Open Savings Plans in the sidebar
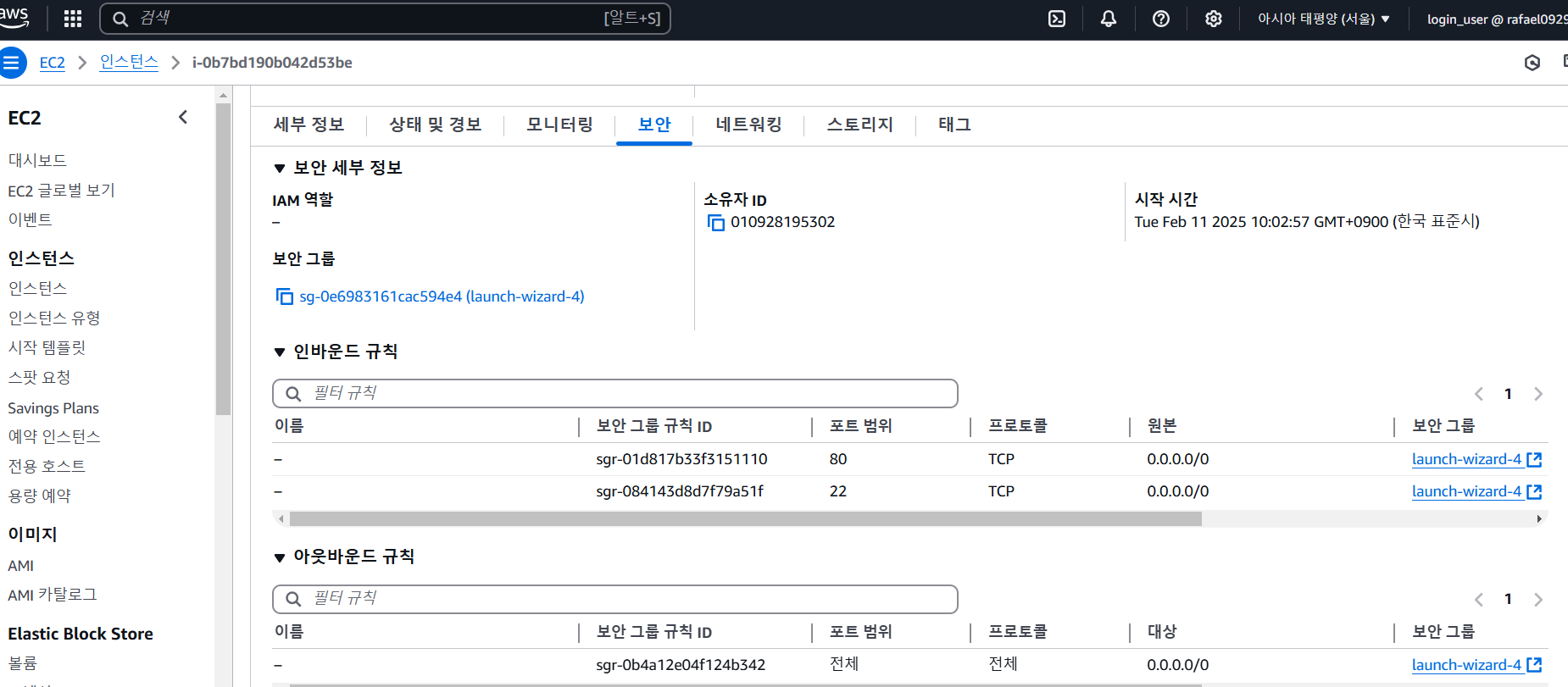Image resolution: width=1568 pixels, height=687 pixels. coord(53,408)
